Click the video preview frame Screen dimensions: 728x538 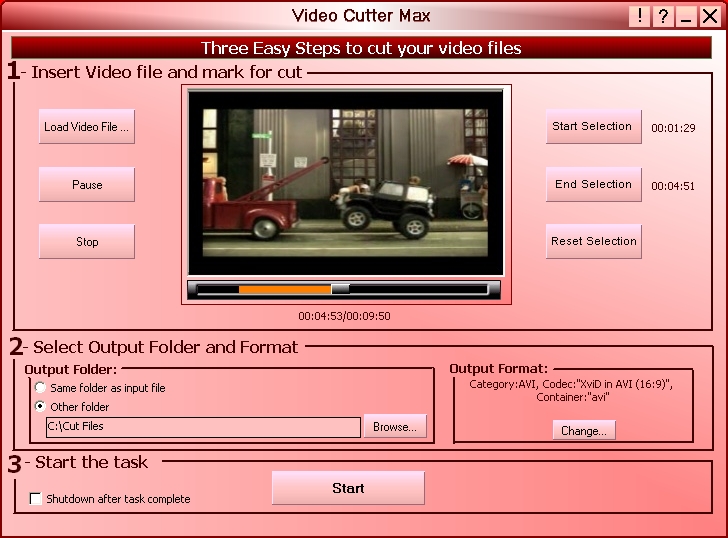pyautogui.click(x=345, y=183)
